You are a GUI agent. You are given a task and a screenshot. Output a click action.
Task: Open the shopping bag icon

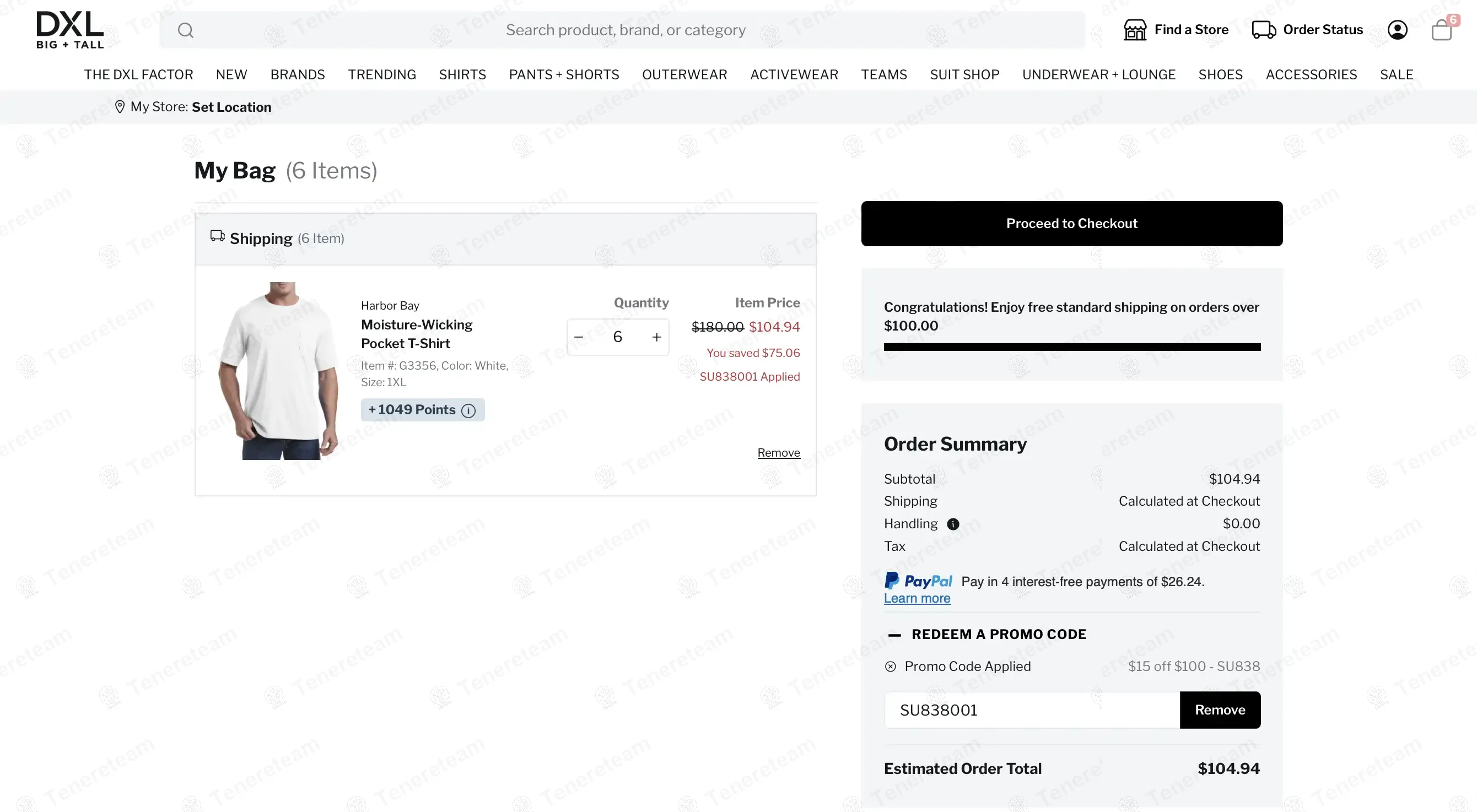tap(1442, 29)
